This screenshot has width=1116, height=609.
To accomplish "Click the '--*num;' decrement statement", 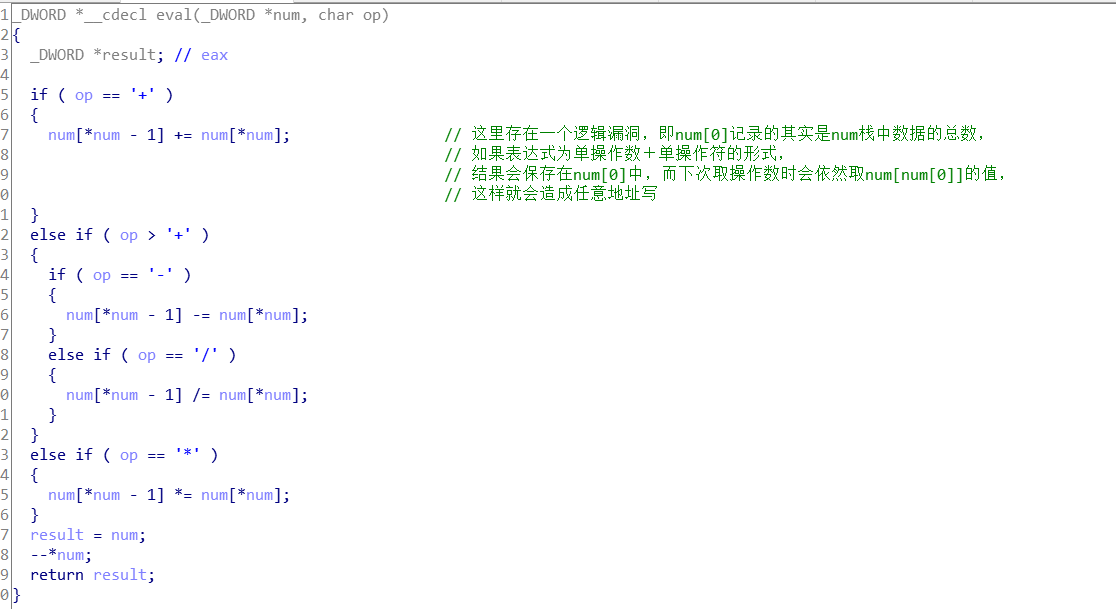I will 61,555.
